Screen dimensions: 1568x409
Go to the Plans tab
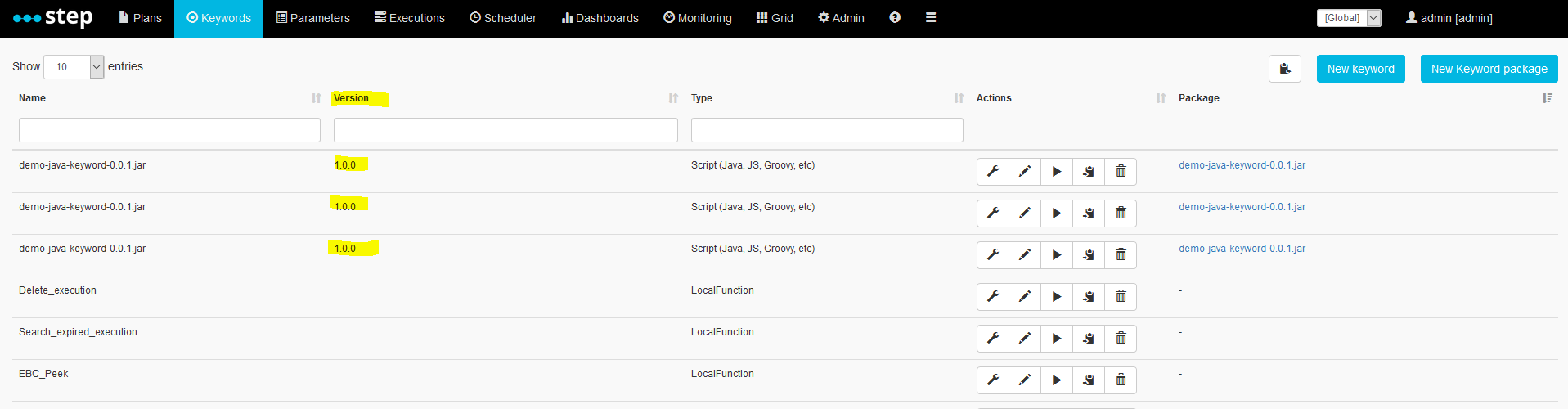click(140, 18)
